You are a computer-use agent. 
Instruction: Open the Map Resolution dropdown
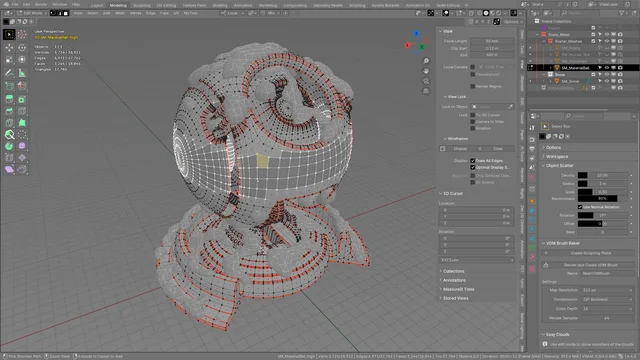607,290
